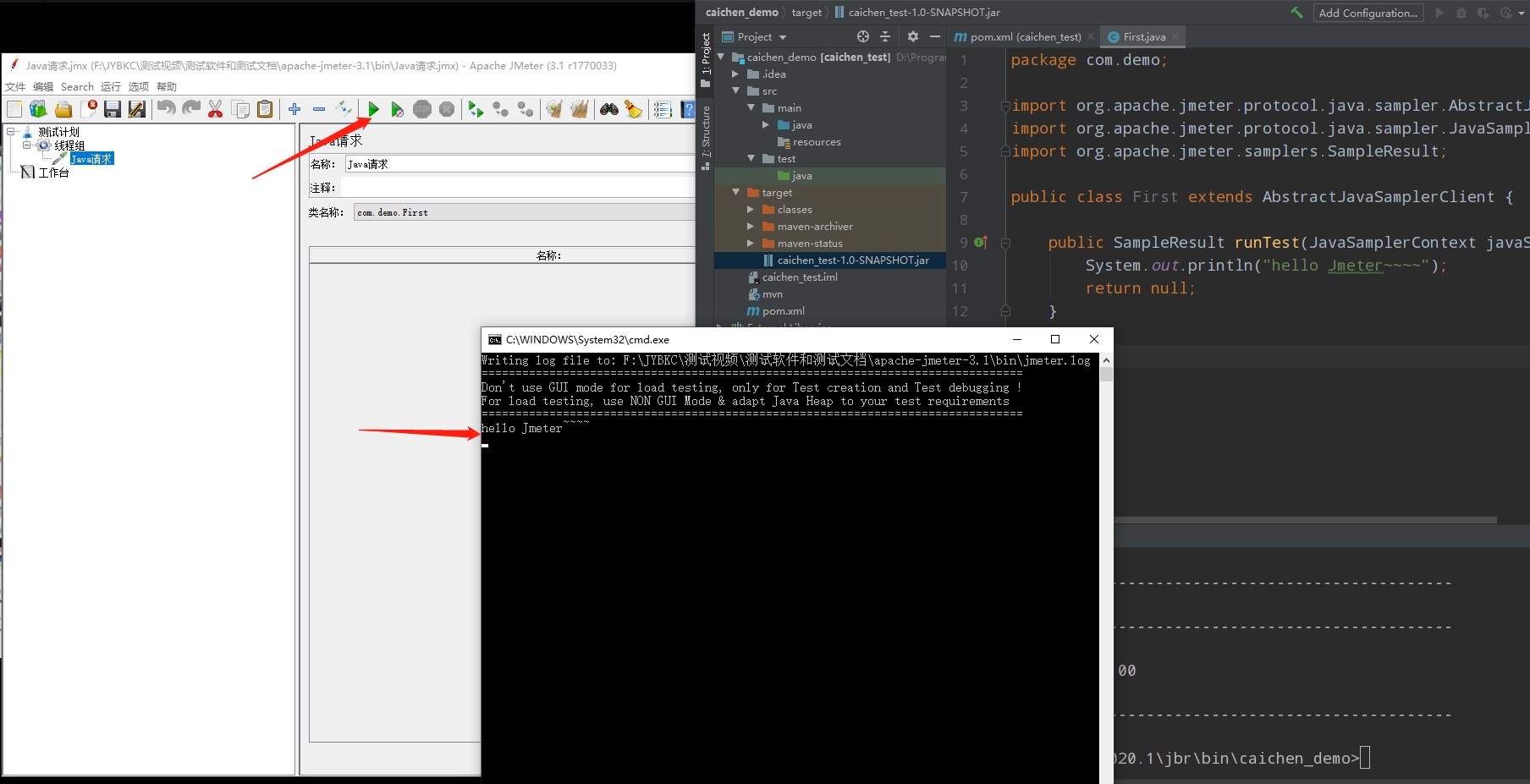Collapse 线程组 tree node
Image resolution: width=1530 pixels, height=784 pixels.
coord(26,145)
